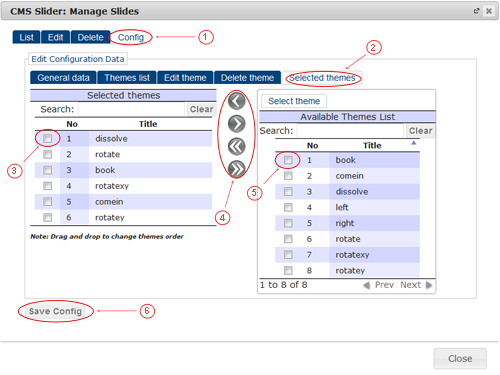Screen dimensions: 500x375
Task: Check the comein row in Available Themes
Action: pyautogui.click(x=288, y=176)
